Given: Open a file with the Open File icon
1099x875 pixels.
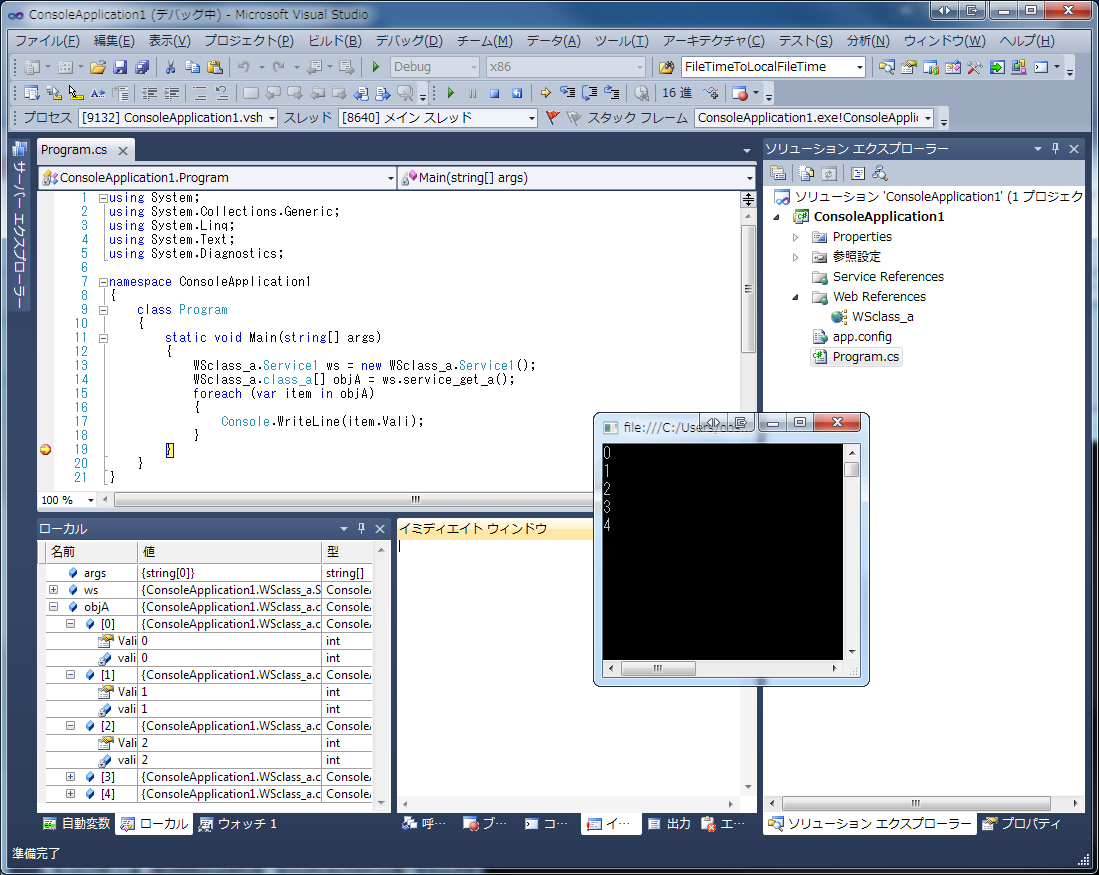Looking at the screenshot, I should 98,67.
